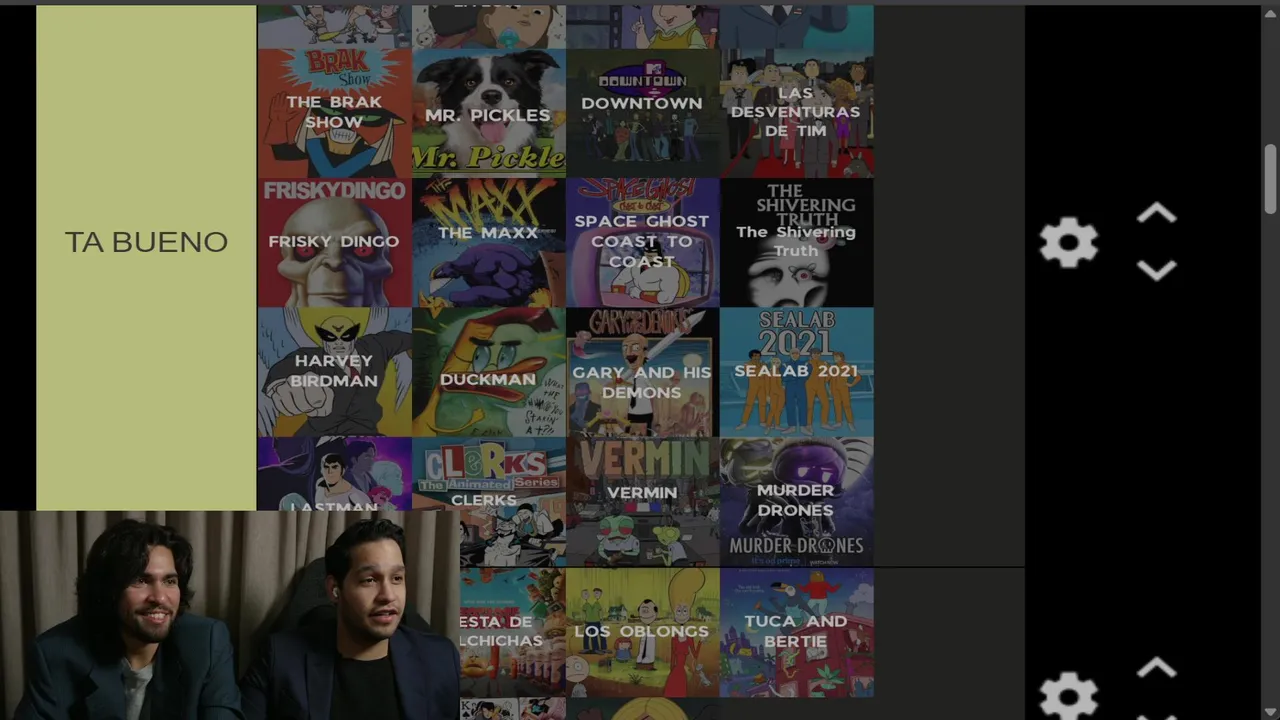The height and width of the screenshot is (720, 1280).
Task: Select the Duckman thumbnail
Action: (488, 371)
